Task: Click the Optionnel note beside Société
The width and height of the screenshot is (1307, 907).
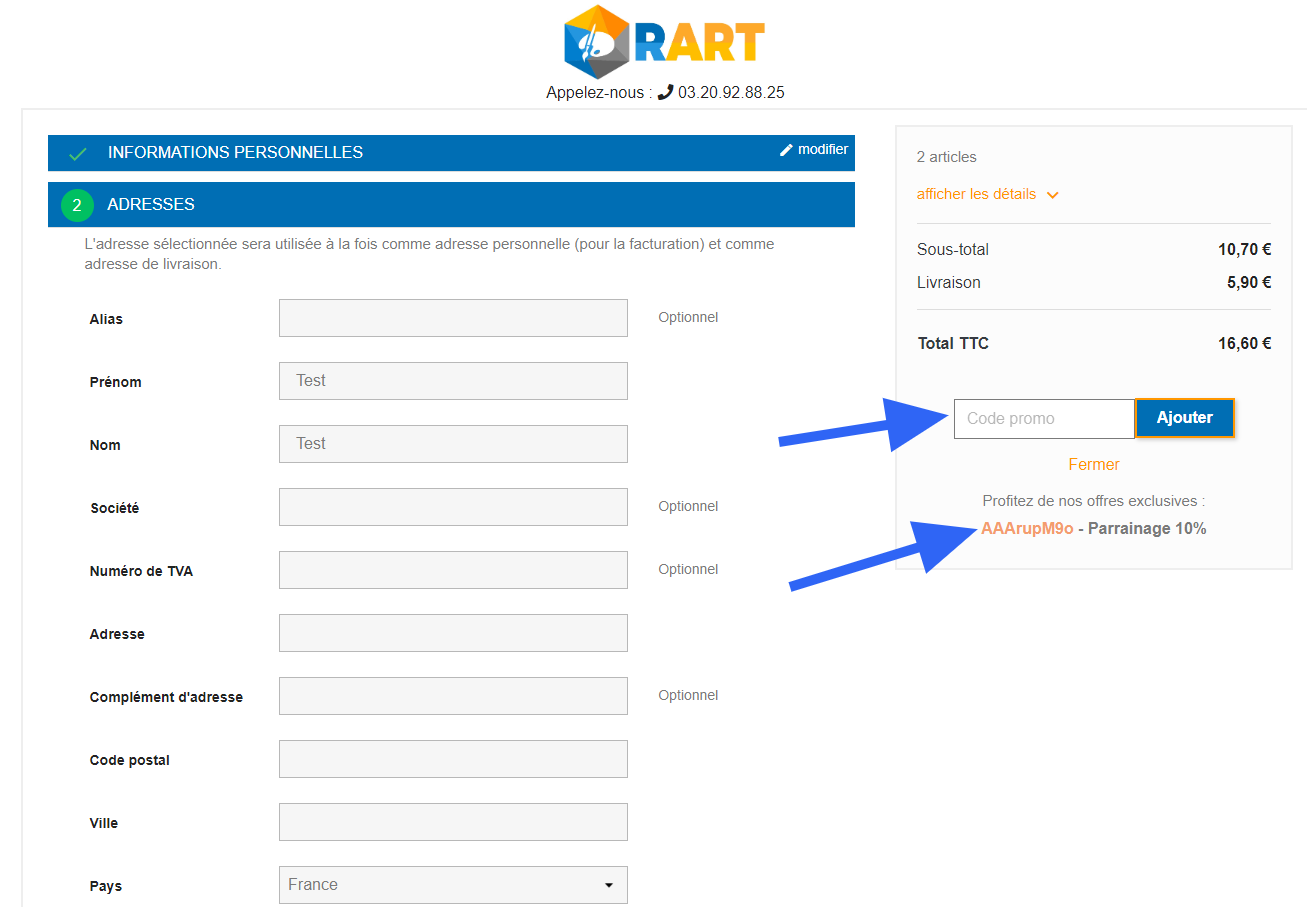Action: click(688, 506)
